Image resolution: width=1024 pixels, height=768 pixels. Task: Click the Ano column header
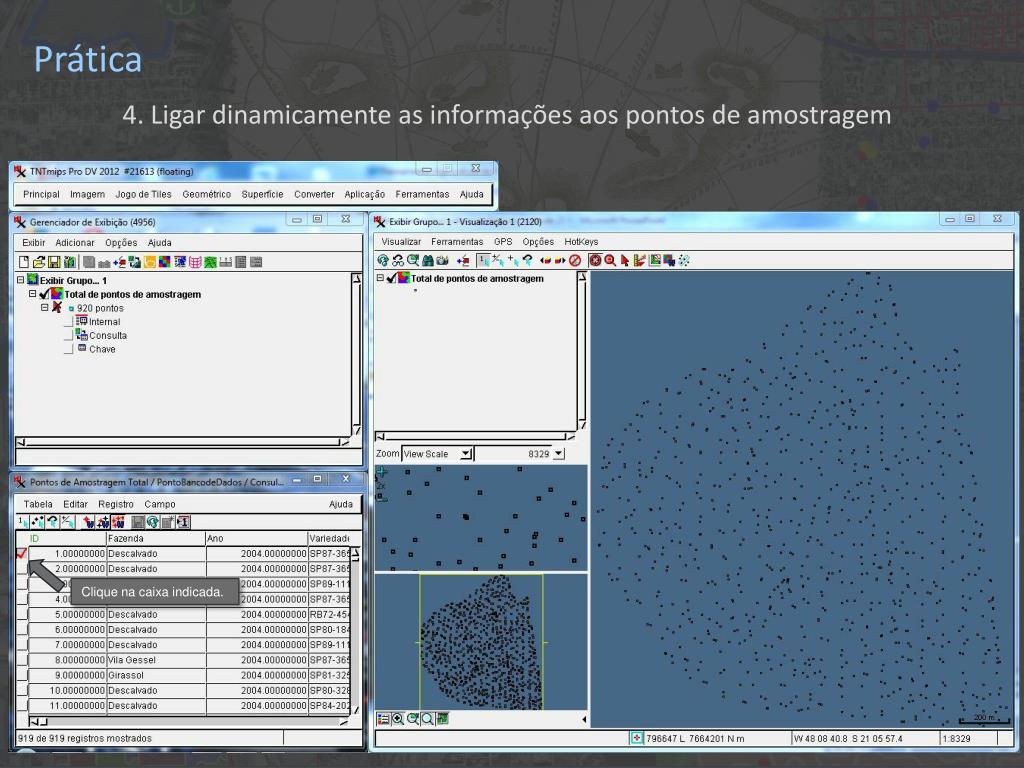[257, 539]
